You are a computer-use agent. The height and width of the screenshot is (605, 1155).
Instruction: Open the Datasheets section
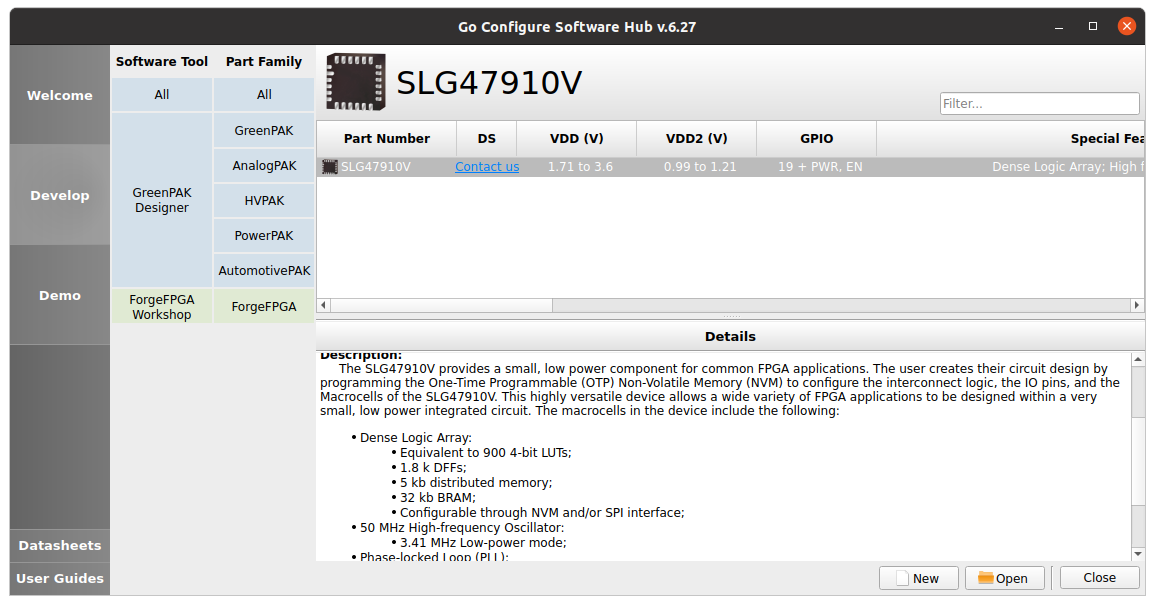coord(60,546)
